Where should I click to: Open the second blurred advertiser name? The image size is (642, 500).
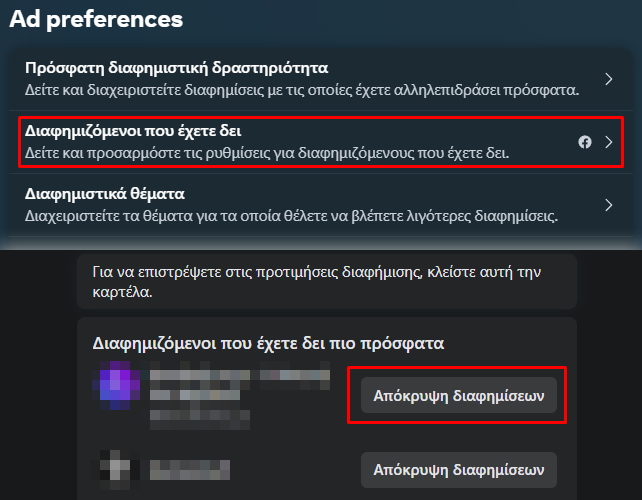click(x=190, y=470)
